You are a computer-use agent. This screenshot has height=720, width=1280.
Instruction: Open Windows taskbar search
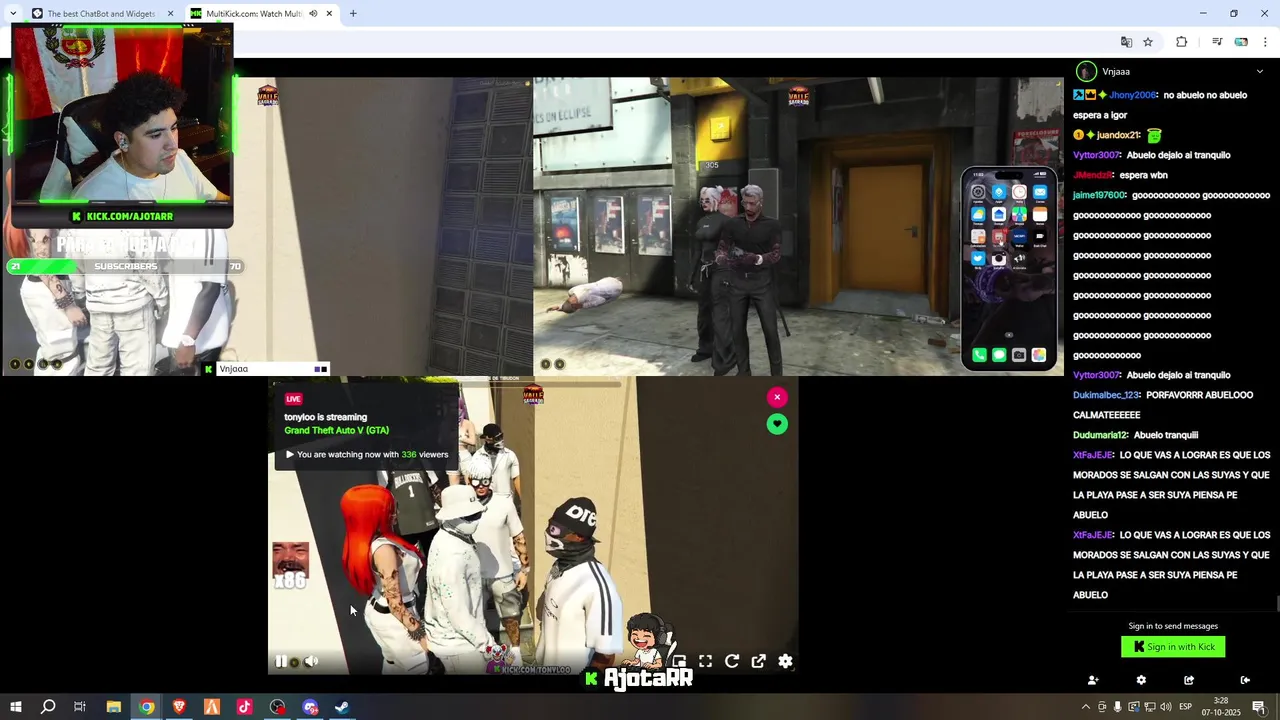click(48, 707)
